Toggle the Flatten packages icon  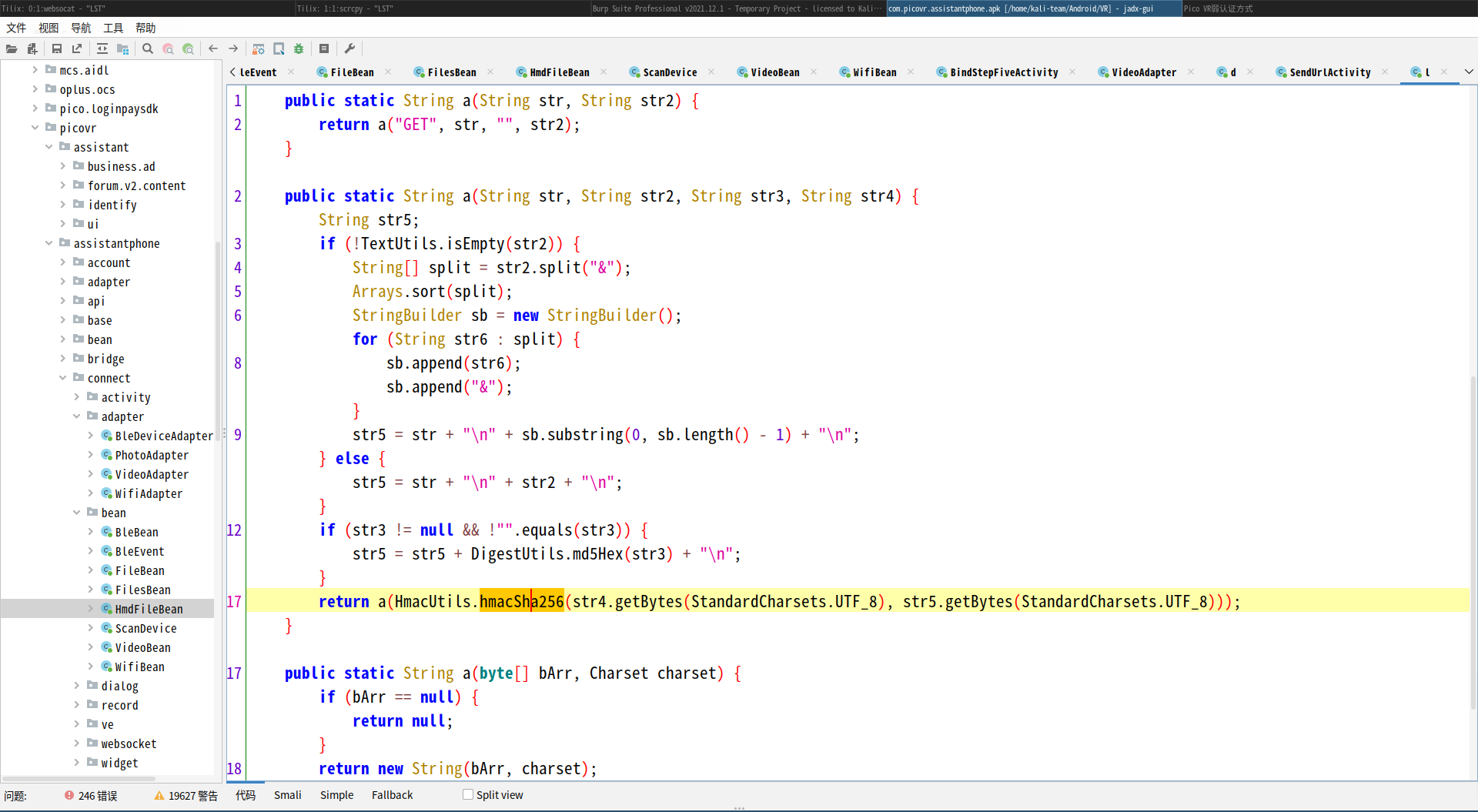point(122,48)
